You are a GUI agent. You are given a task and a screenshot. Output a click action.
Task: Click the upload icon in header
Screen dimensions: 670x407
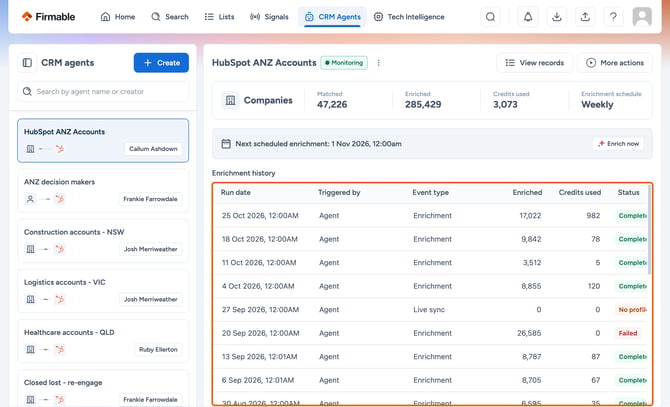[585, 17]
